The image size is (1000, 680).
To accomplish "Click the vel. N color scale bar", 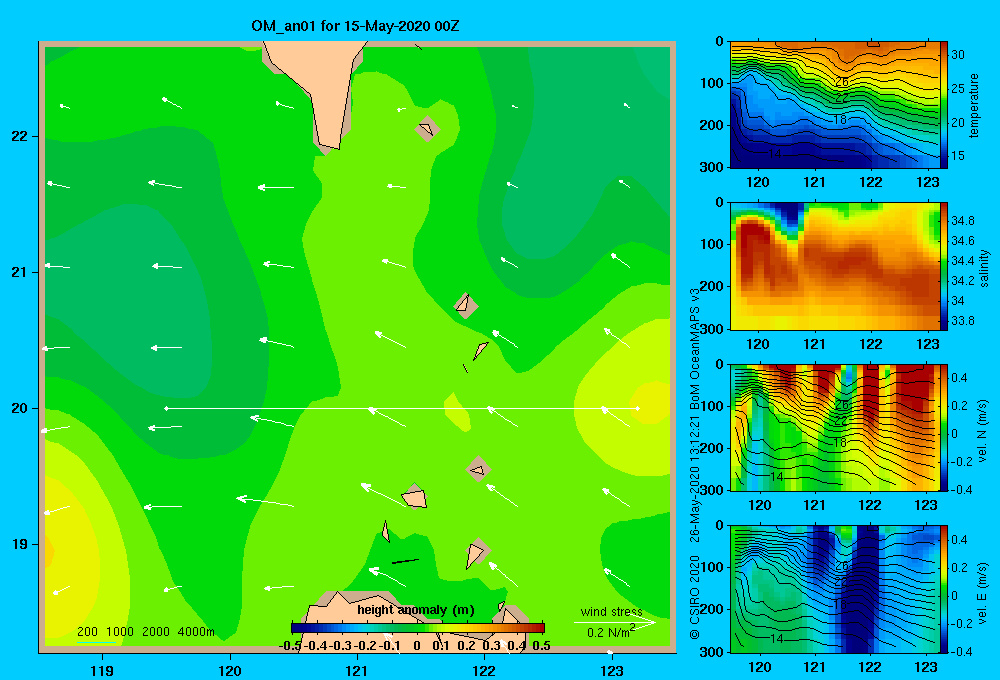I will pyautogui.click(x=944, y=427).
